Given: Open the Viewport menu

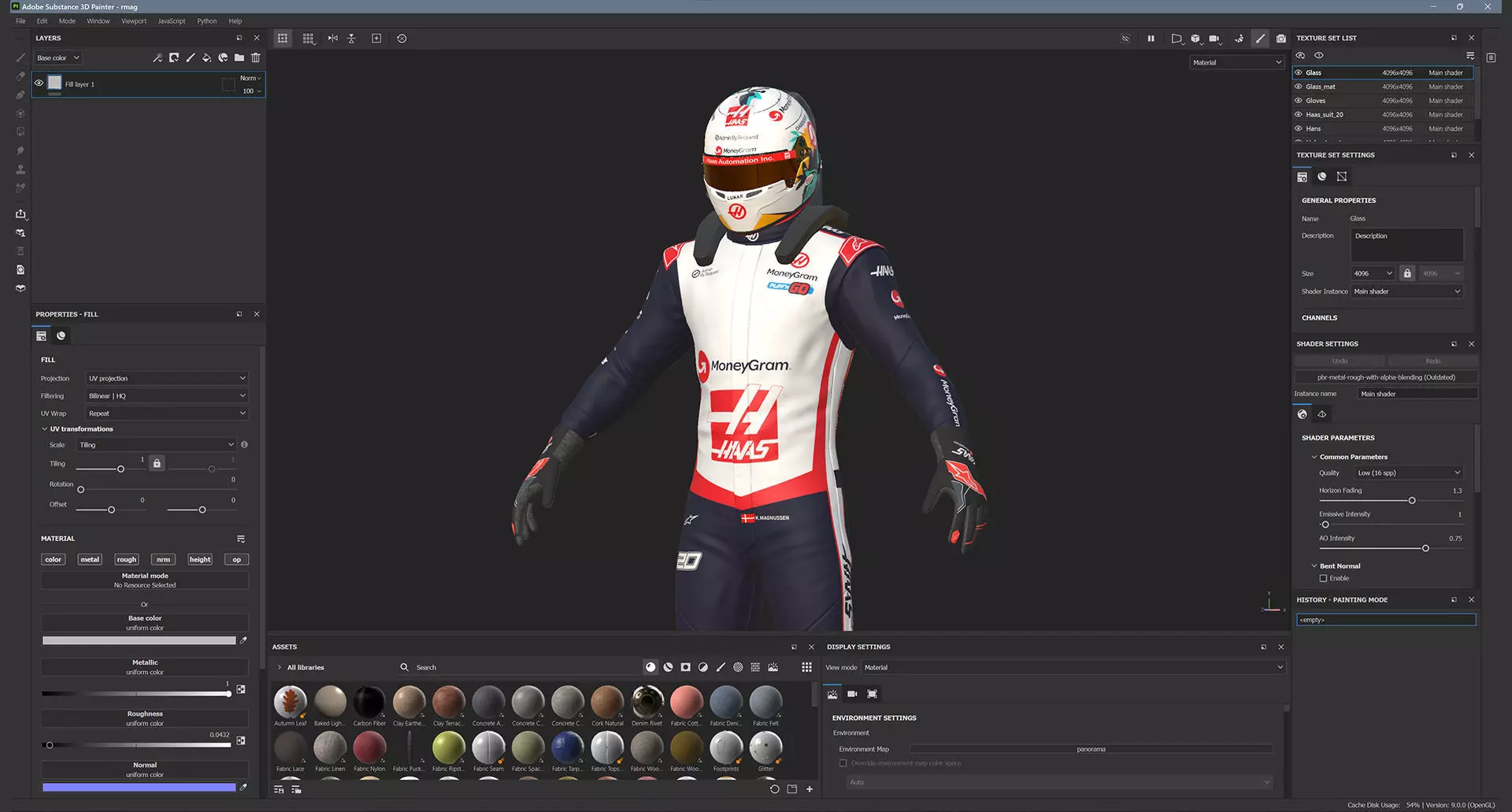Looking at the screenshot, I should (x=134, y=21).
